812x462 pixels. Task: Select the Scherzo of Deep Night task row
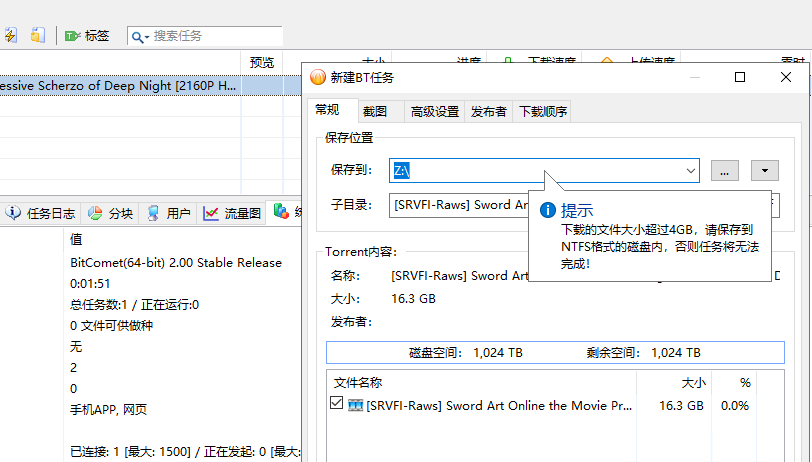pos(151,86)
